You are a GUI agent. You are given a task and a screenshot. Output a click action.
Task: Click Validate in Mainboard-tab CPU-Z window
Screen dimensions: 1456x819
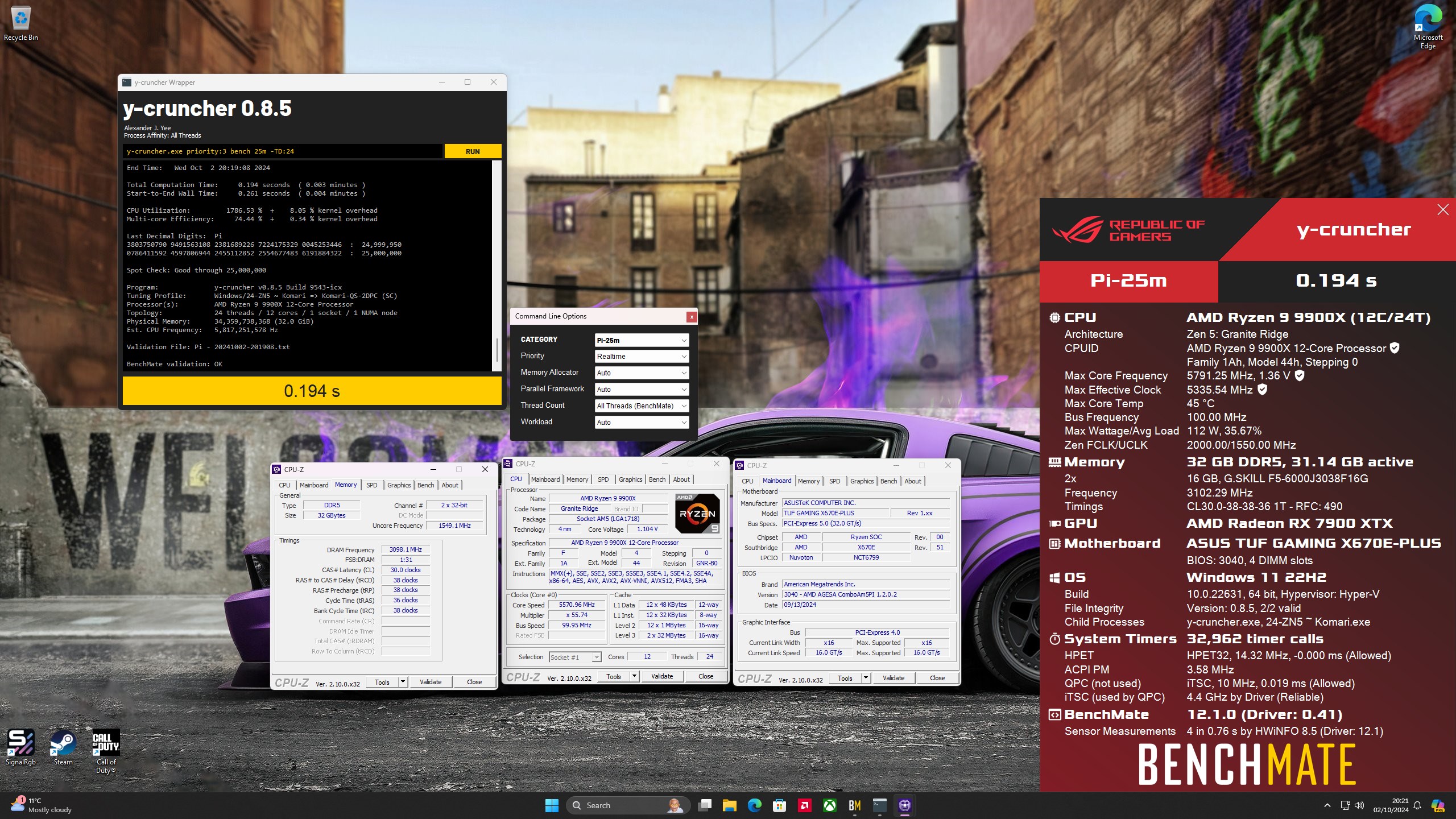[894, 678]
